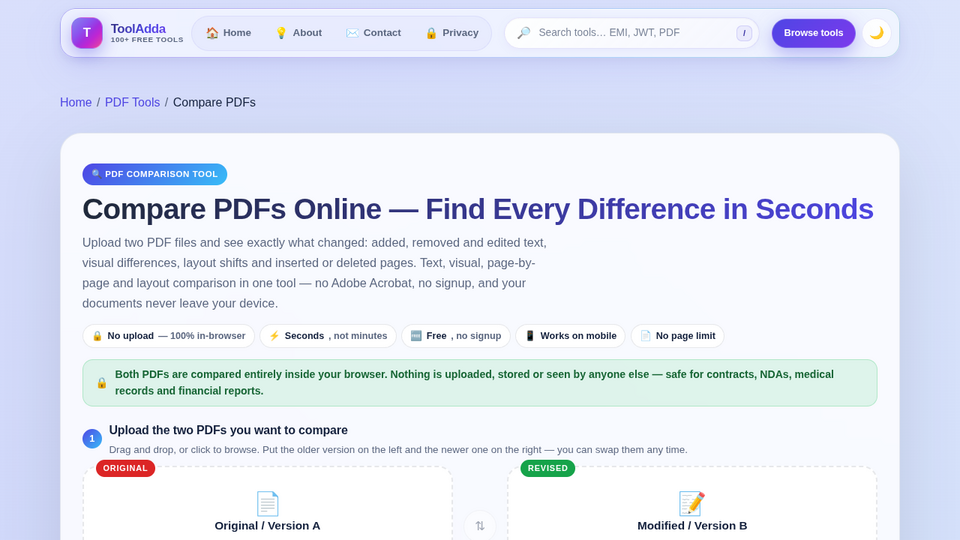Click the document icon in Original dropzone
Viewport: 960px width, 540px height.
point(268,504)
